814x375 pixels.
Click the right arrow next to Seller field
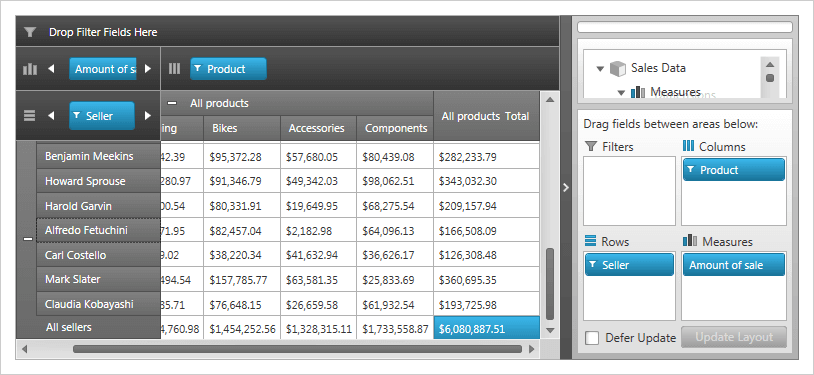click(x=148, y=116)
